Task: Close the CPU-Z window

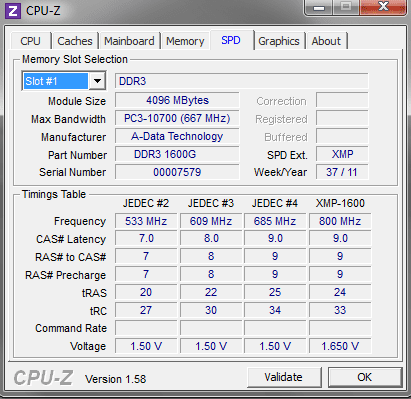Action: click(x=383, y=7)
